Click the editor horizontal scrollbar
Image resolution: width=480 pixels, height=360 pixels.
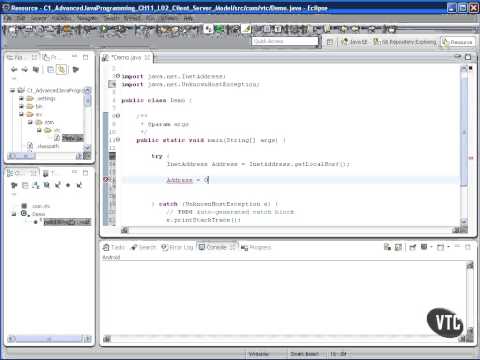coord(290,230)
